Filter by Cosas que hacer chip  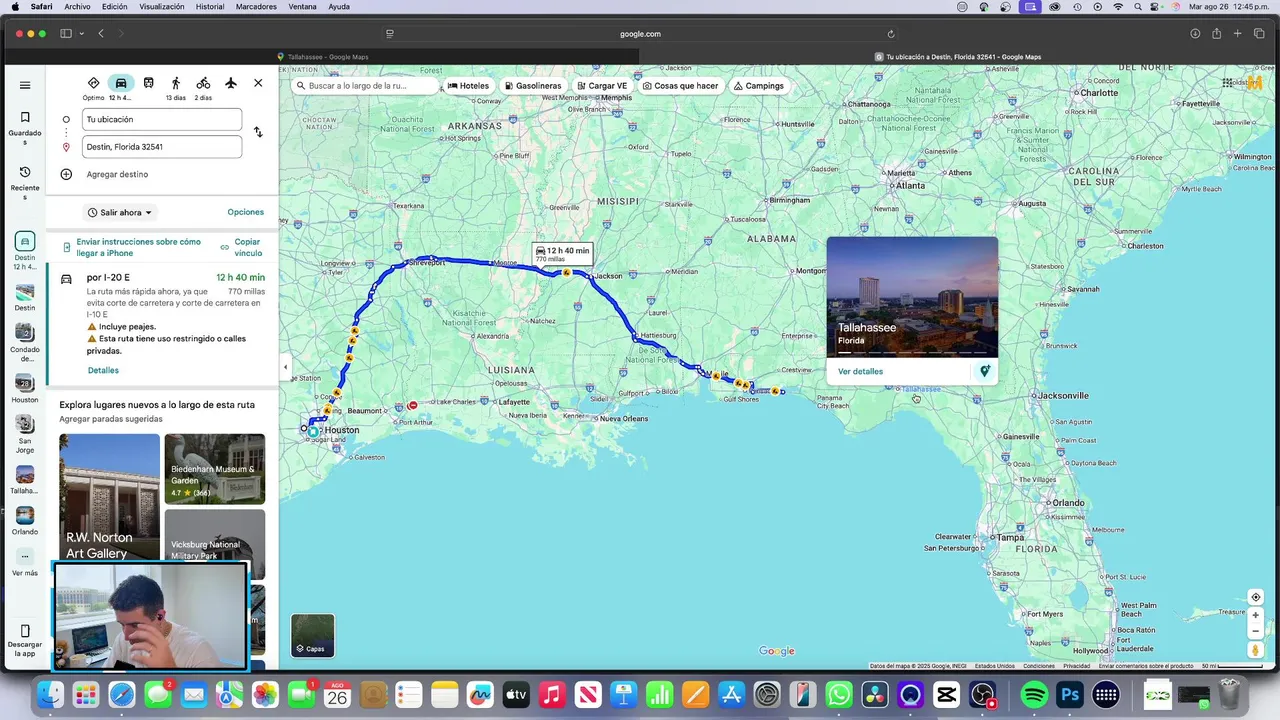[681, 86]
